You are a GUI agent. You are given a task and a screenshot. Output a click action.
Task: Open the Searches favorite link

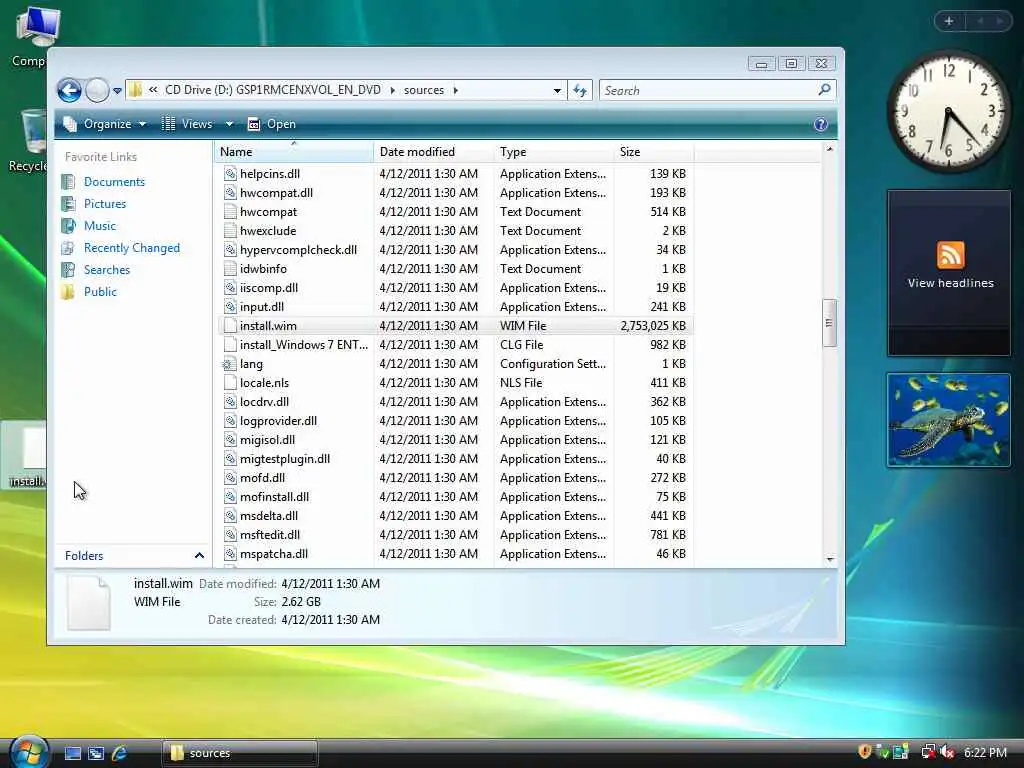pyautogui.click(x=107, y=270)
